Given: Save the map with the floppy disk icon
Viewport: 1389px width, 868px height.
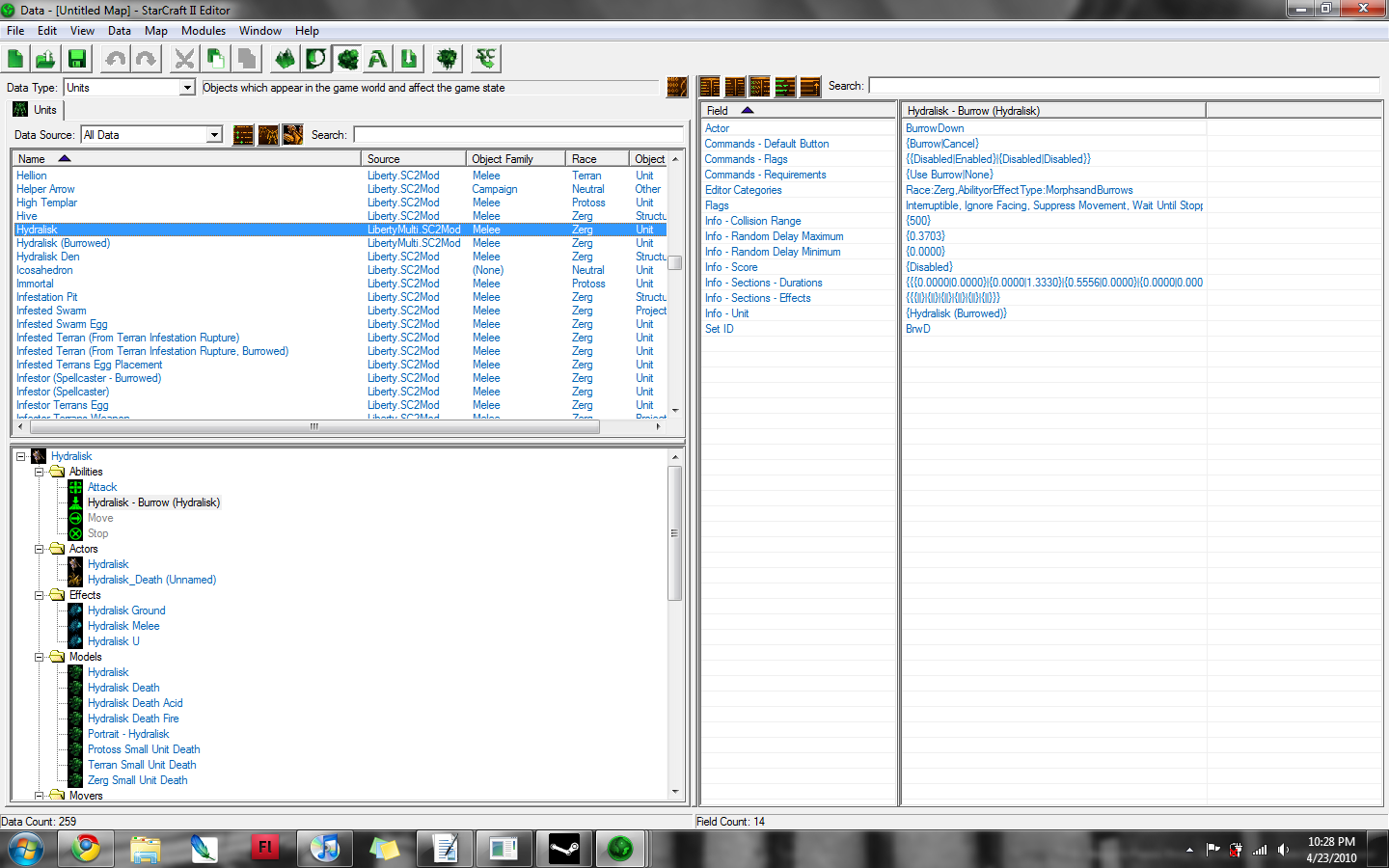Looking at the screenshot, I should click(76, 59).
